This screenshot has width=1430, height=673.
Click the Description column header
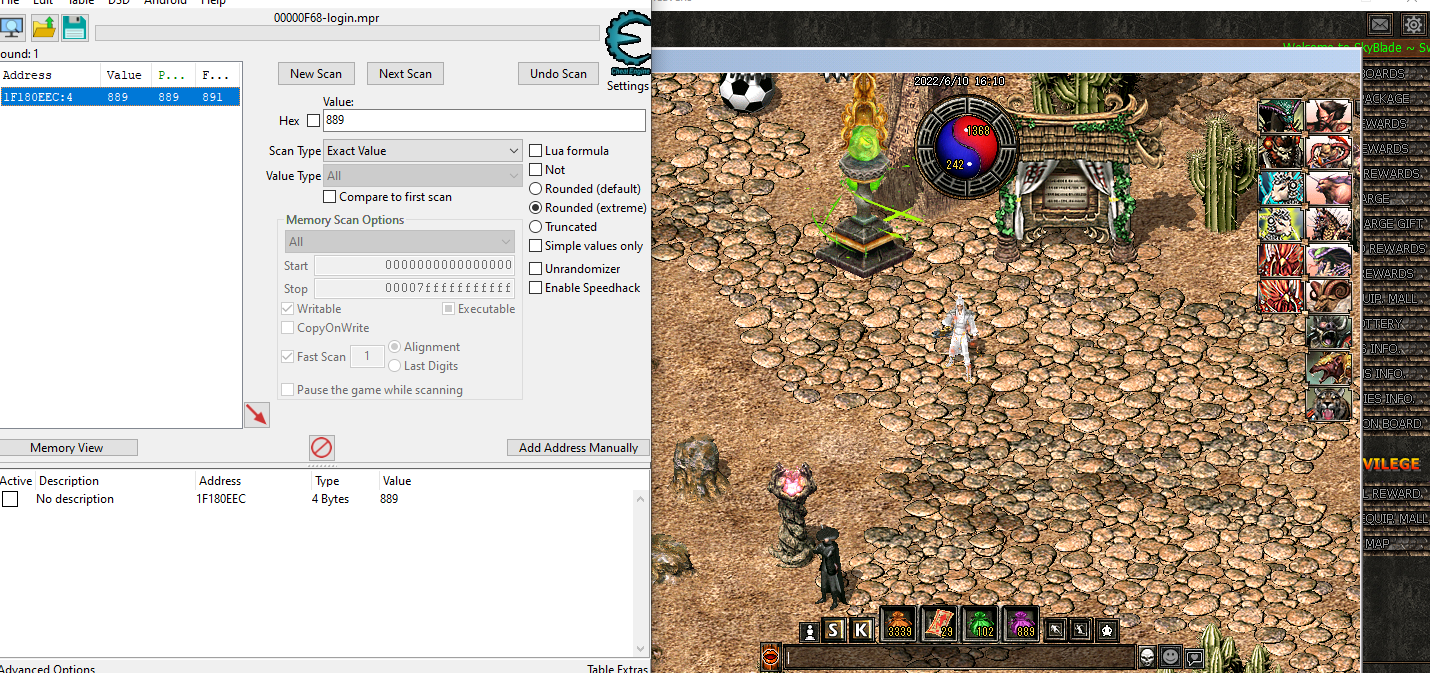tap(69, 481)
